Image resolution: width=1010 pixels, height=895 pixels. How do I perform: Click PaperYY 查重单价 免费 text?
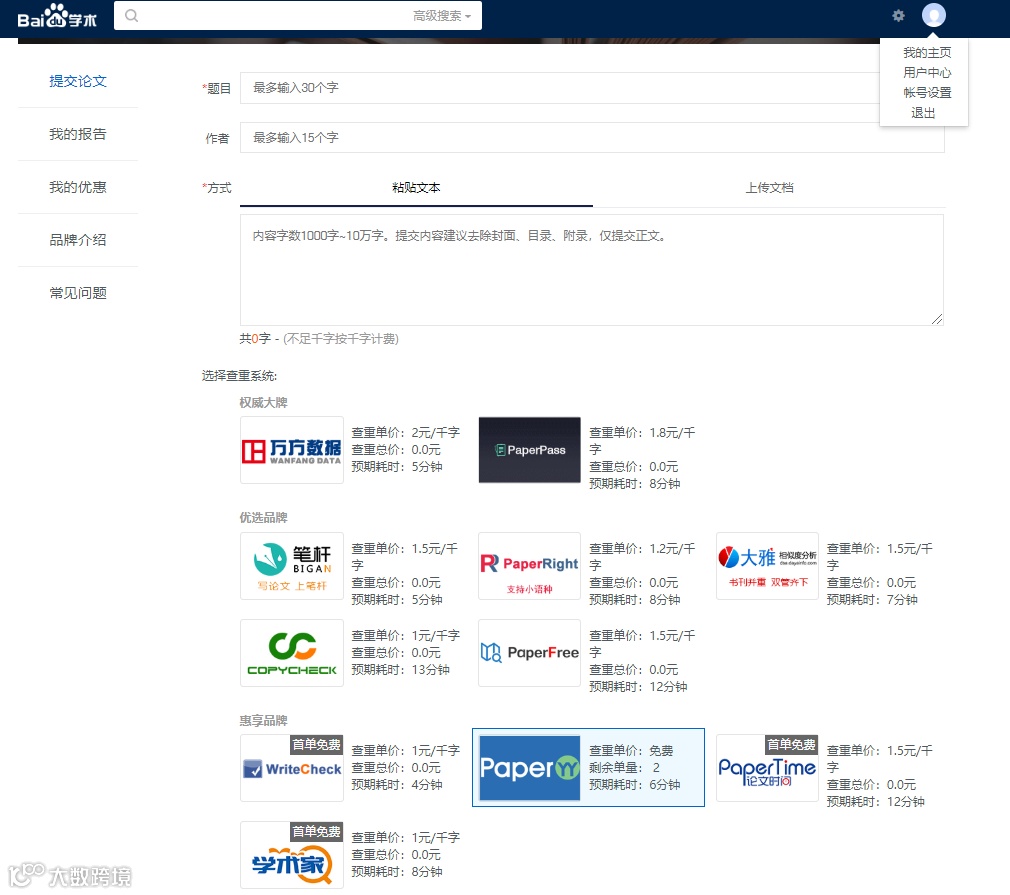631,751
